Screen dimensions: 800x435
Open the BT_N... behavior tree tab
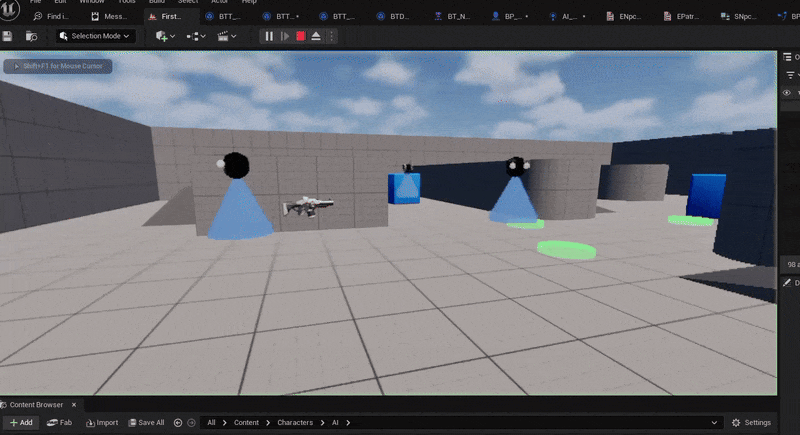click(x=452, y=16)
